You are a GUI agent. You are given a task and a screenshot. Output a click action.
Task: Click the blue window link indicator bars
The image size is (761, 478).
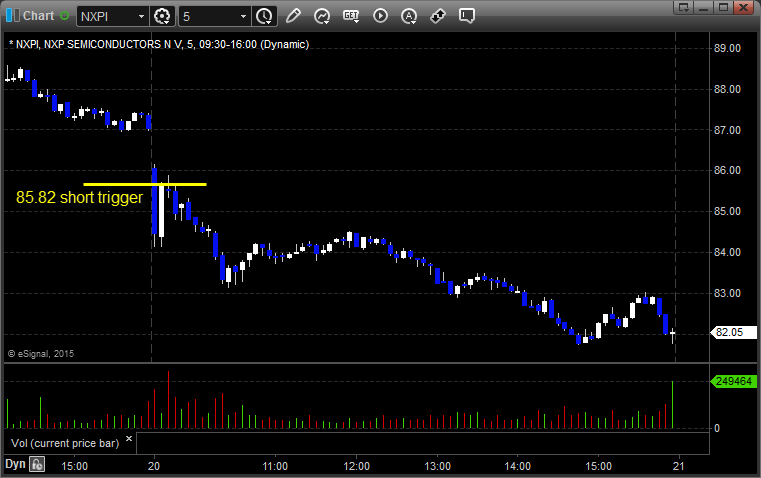(13, 16)
